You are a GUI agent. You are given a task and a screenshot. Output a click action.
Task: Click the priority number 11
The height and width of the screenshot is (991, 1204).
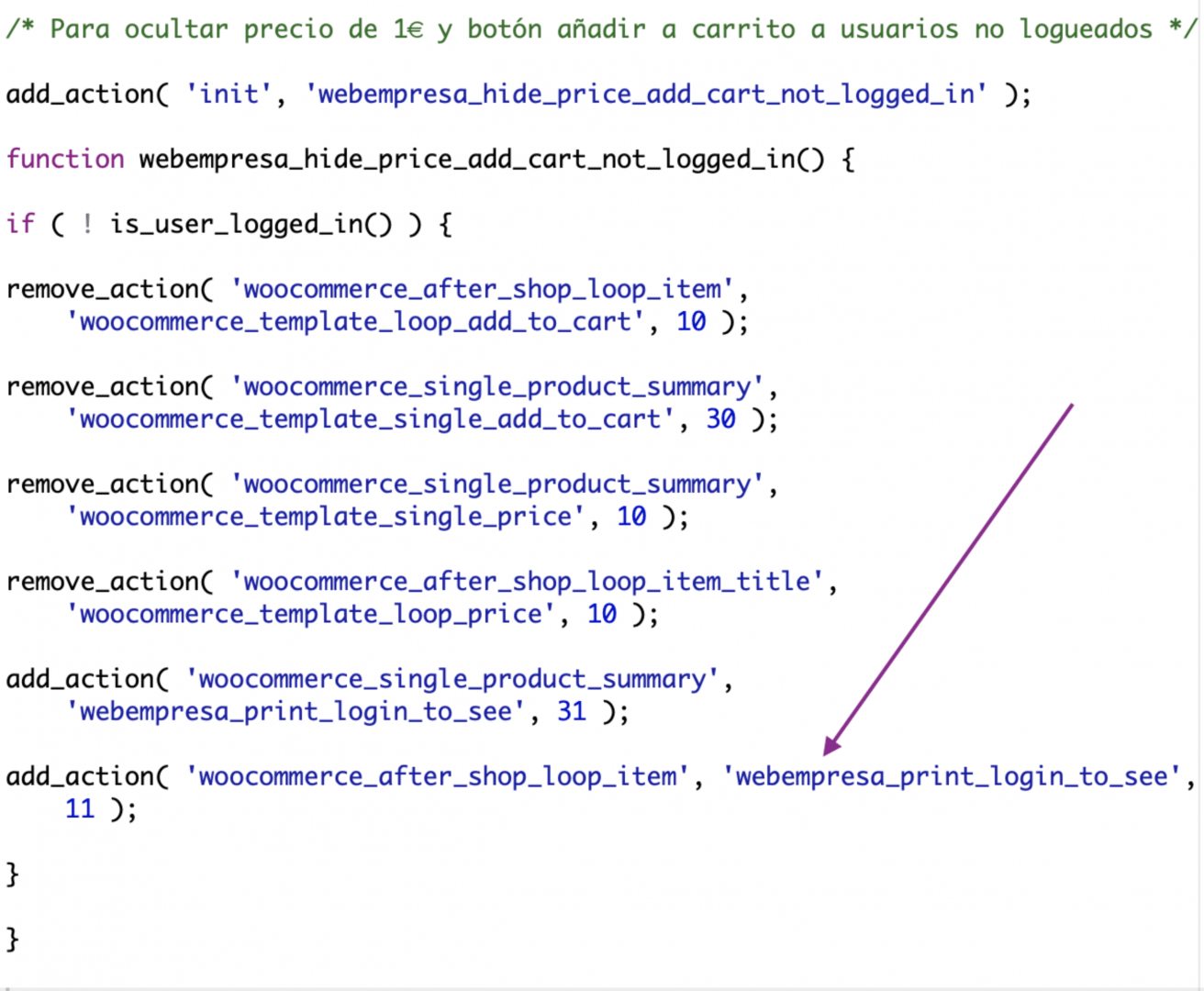(x=80, y=808)
